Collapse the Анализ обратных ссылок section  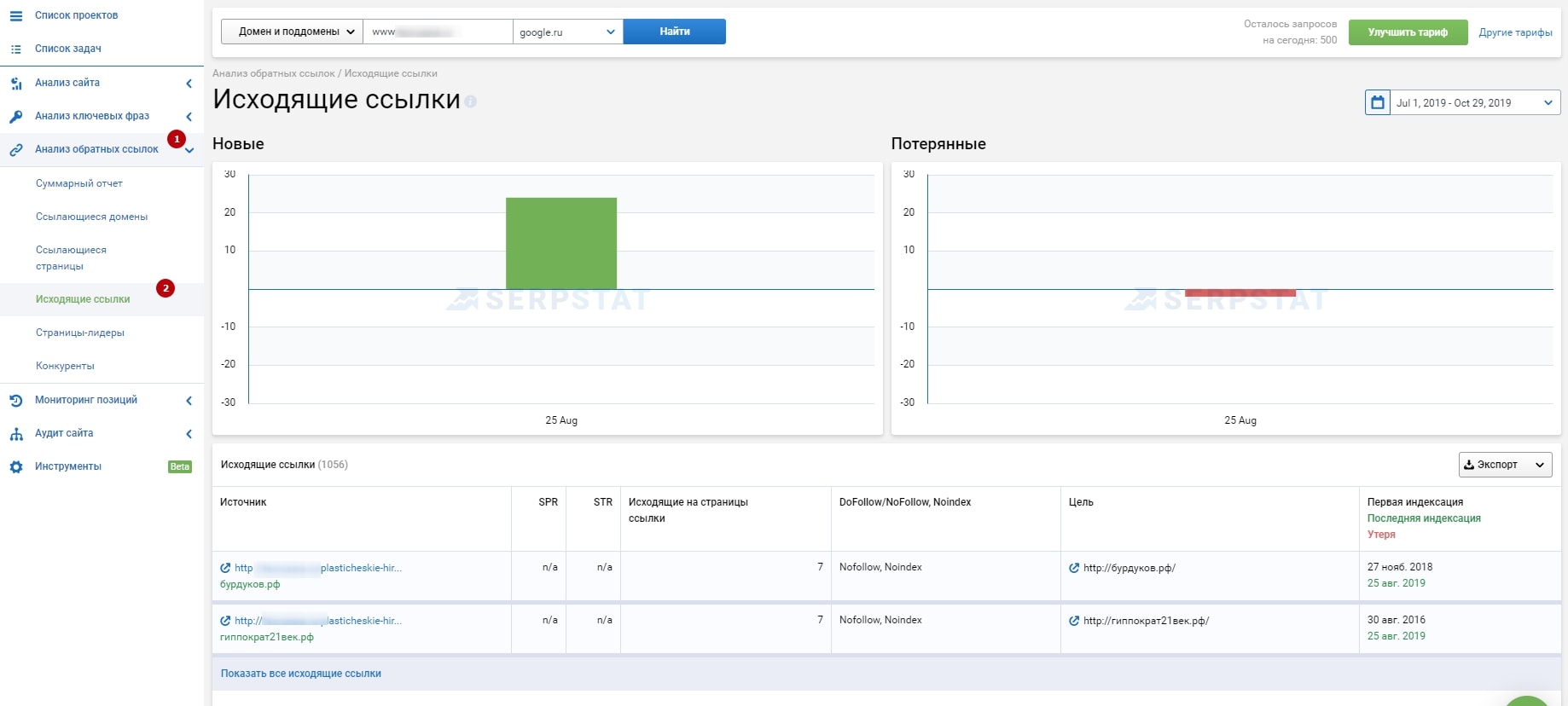pos(189,150)
